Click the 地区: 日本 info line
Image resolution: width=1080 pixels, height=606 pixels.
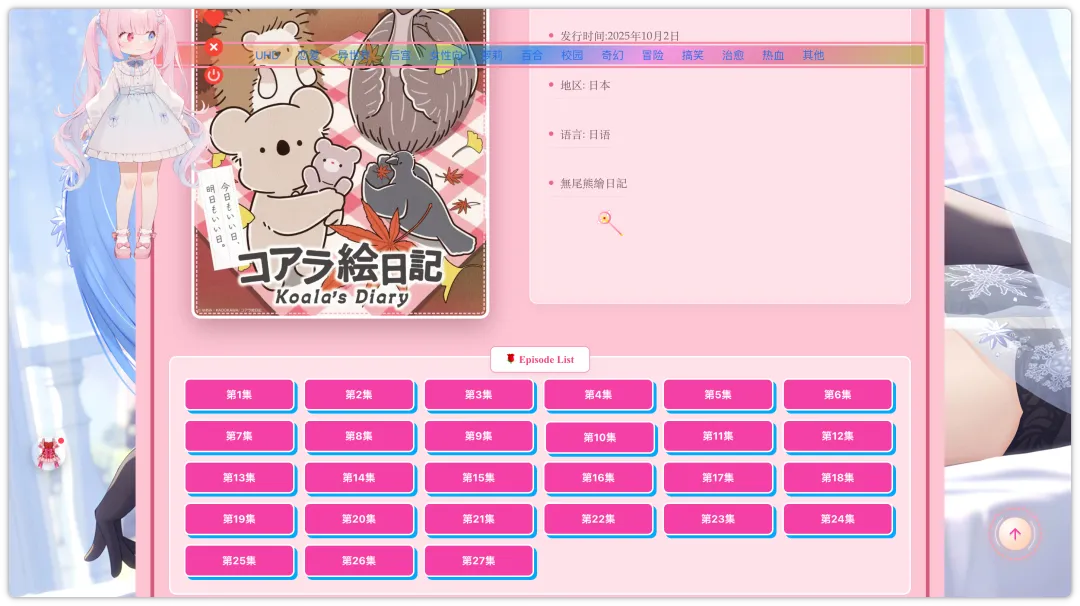coord(585,85)
